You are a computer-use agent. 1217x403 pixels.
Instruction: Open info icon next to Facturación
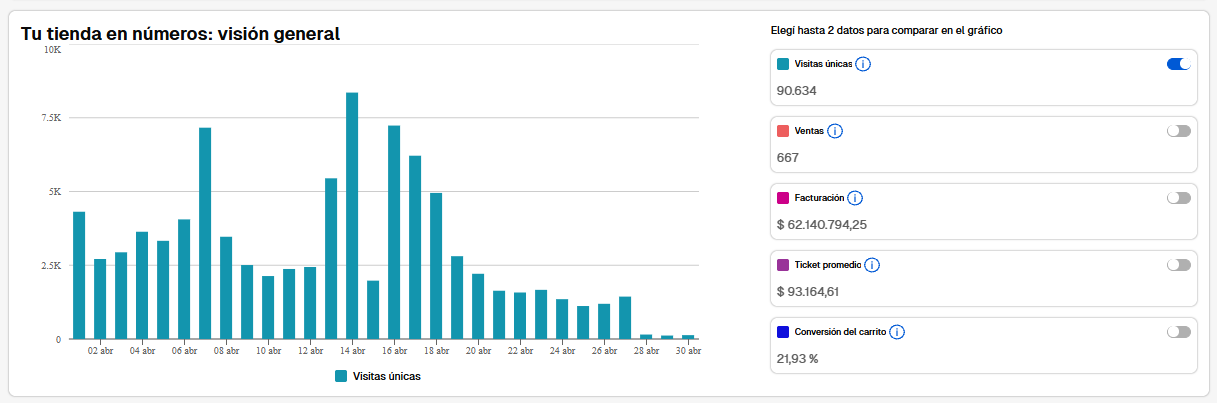[855, 198]
